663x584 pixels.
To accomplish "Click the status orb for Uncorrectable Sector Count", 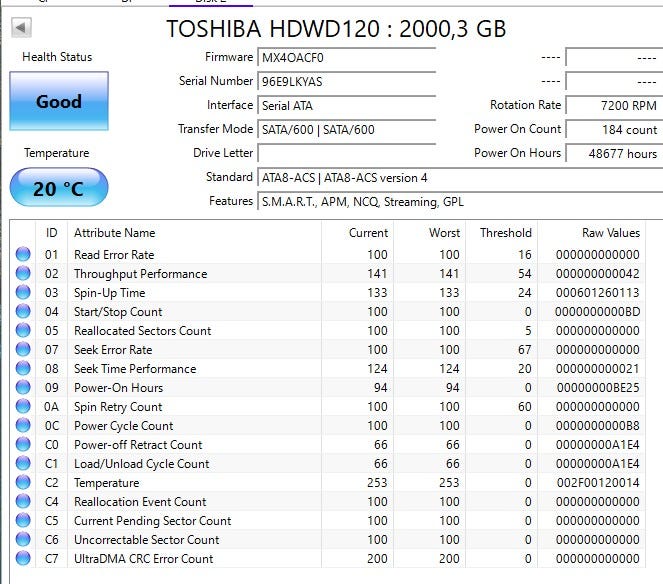I will (23, 539).
